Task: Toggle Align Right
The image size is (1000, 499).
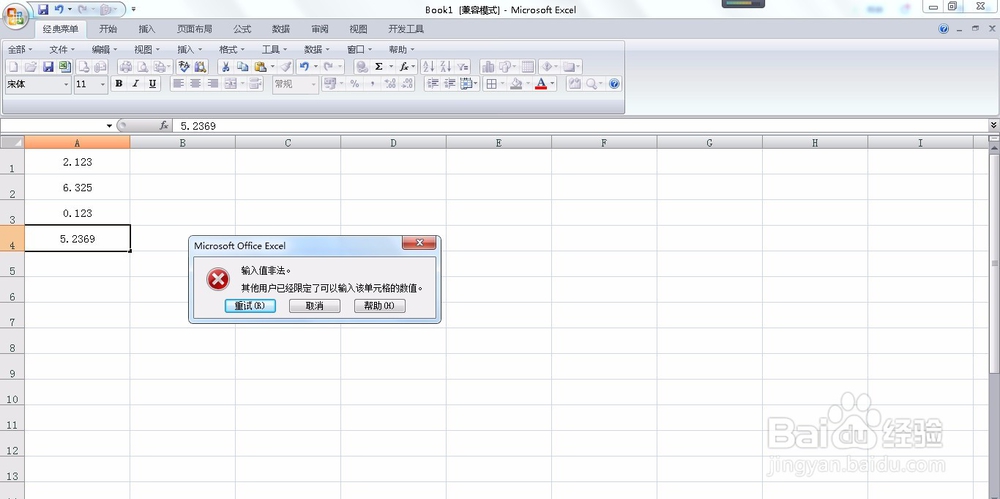Action: [x=212, y=84]
